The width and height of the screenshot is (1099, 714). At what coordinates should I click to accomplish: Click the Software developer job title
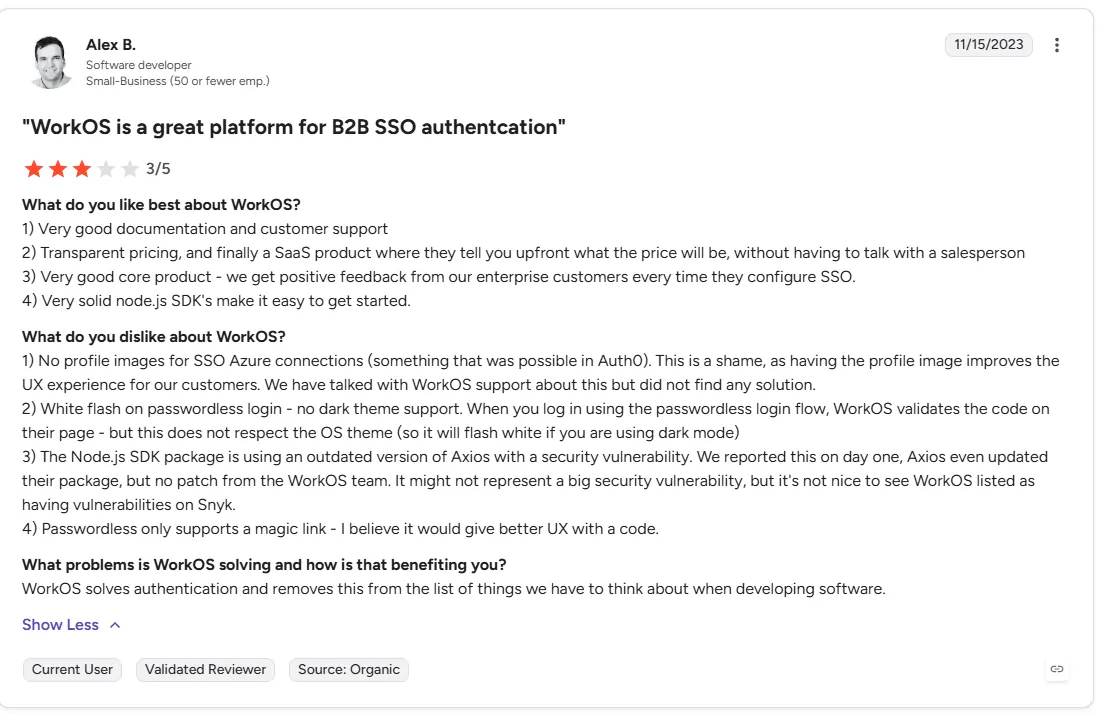139,64
